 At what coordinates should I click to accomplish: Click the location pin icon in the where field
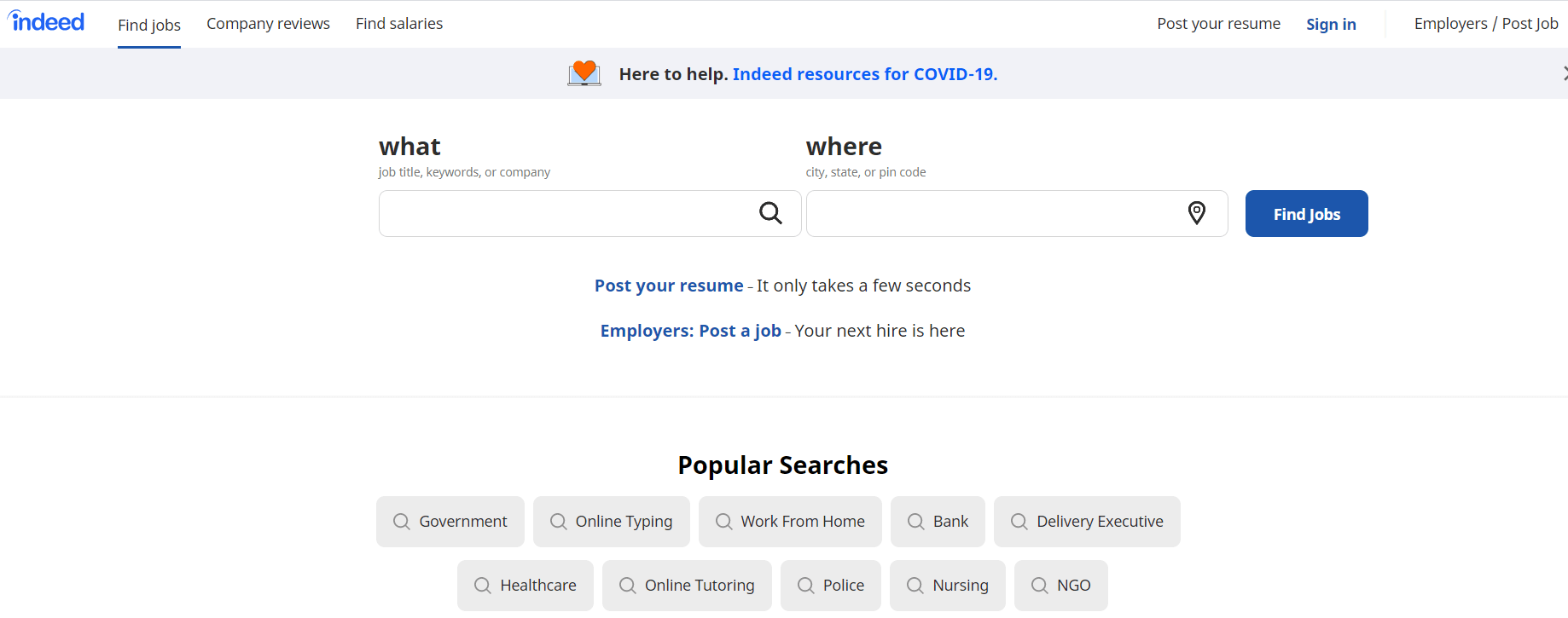tap(1197, 213)
